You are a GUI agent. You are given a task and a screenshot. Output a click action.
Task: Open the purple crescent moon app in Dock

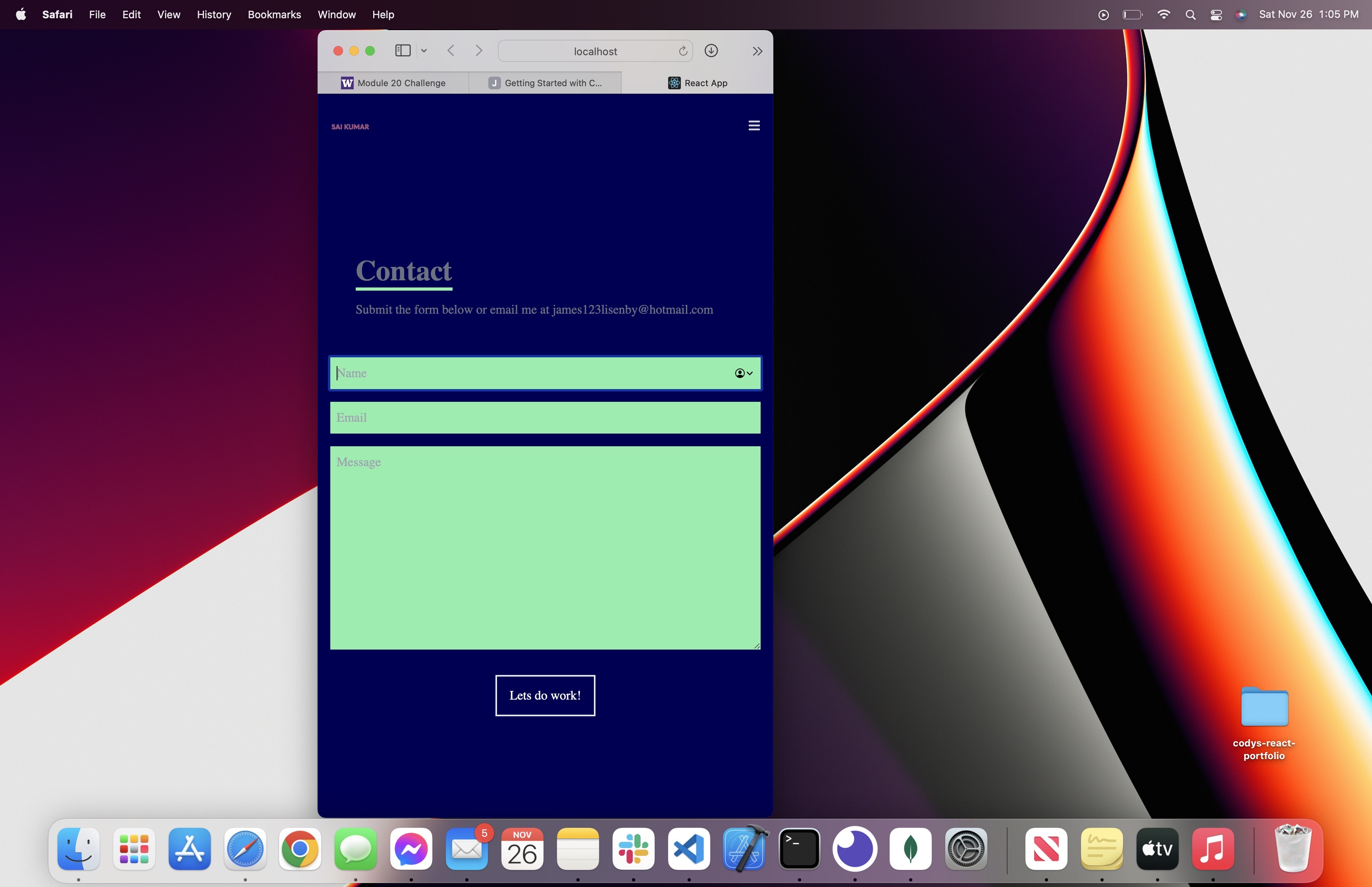click(855, 849)
